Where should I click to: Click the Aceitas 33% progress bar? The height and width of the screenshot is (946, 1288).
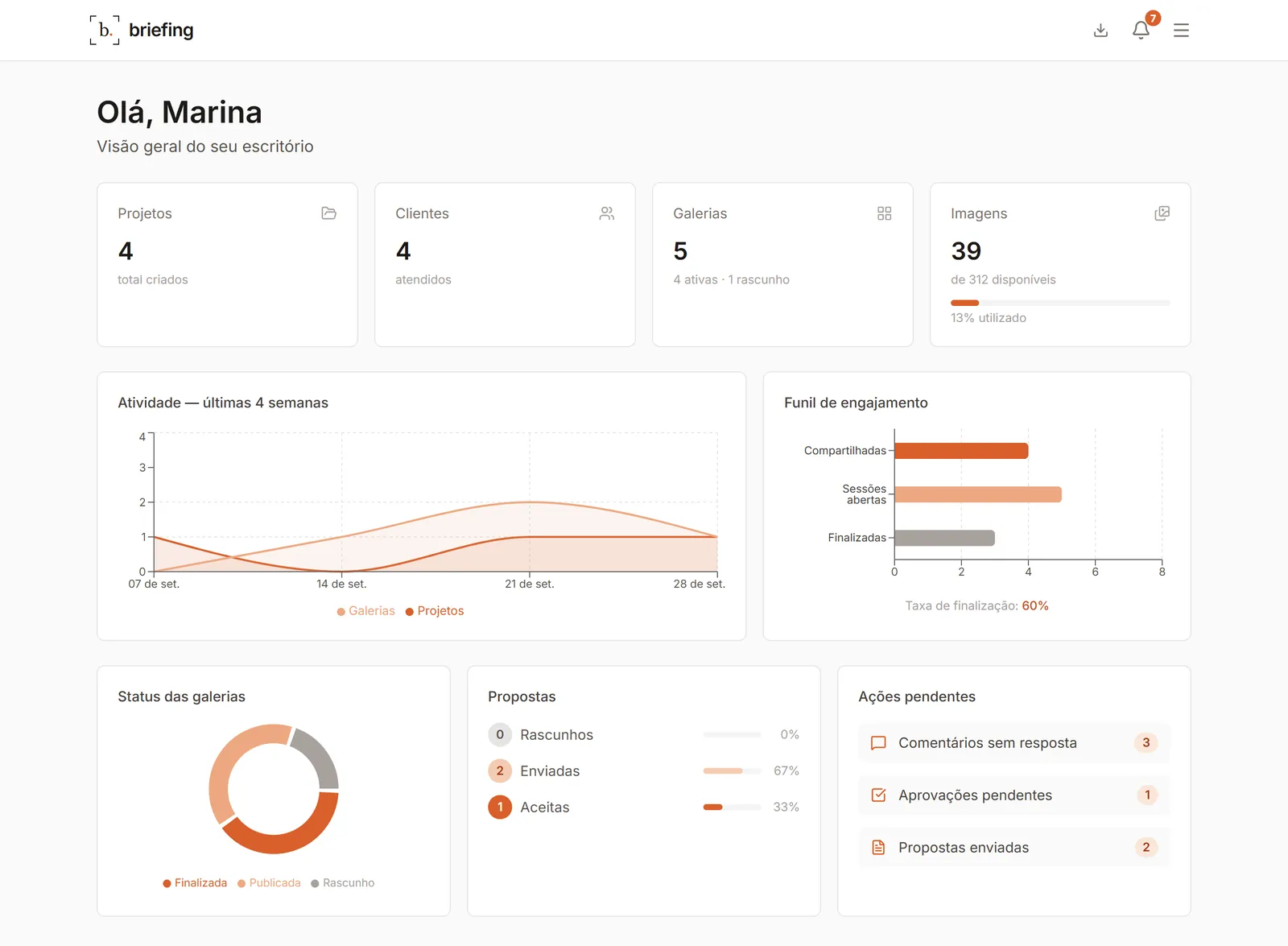(732, 808)
